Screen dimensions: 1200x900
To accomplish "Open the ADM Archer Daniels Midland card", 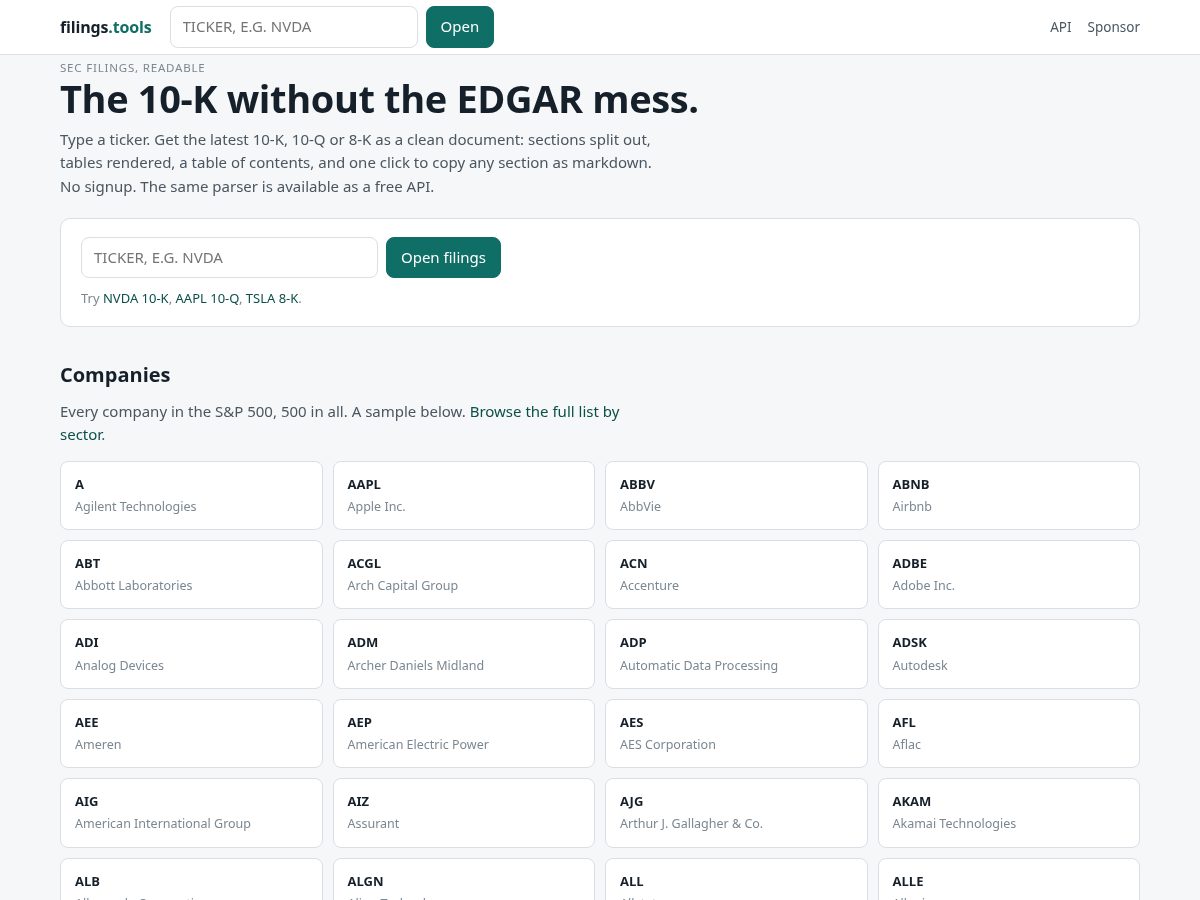I will click(x=464, y=654).
